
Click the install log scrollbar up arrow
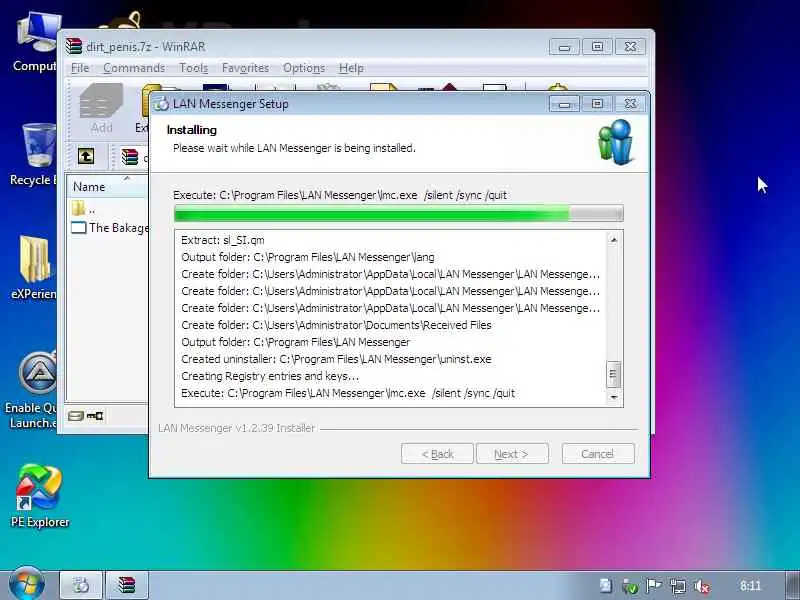point(614,239)
